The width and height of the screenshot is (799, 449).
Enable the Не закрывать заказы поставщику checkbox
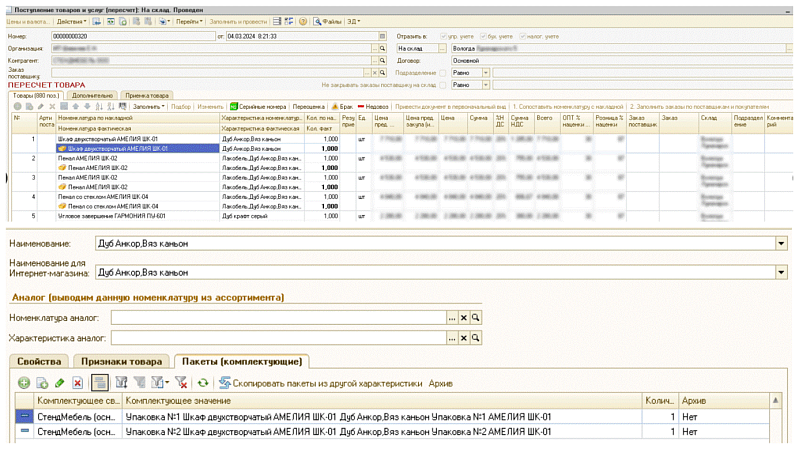pyautogui.click(x=443, y=85)
